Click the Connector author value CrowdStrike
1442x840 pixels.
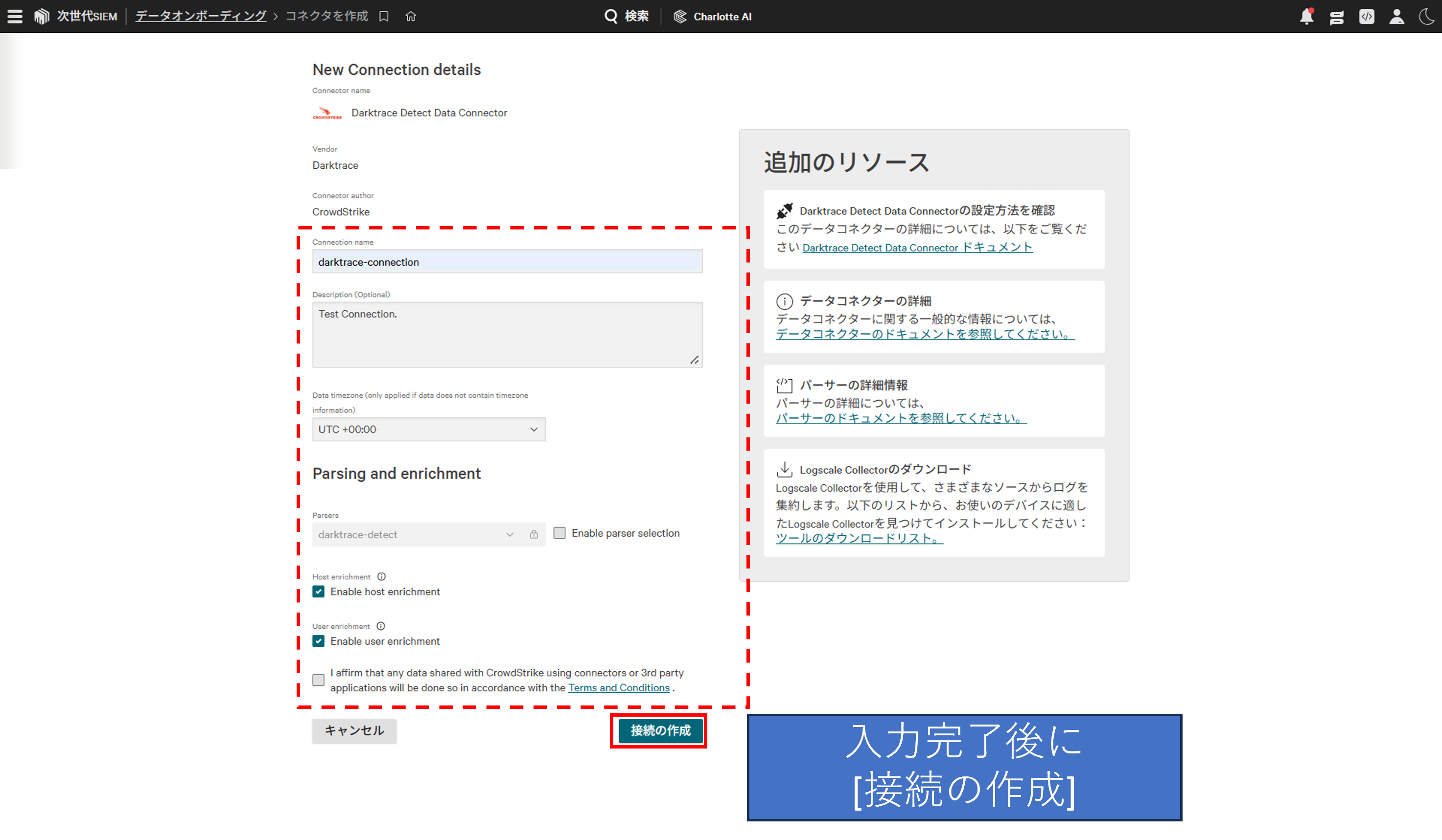pyautogui.click(x=341, y=212)
